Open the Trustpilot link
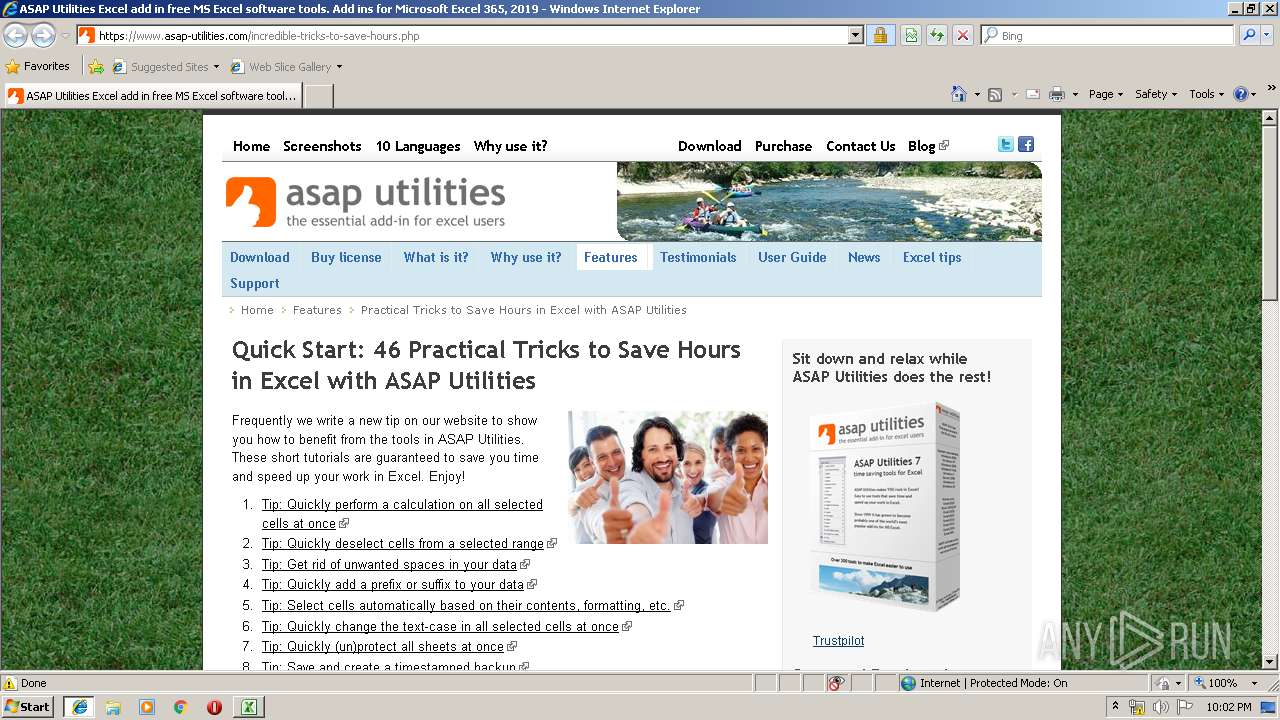 coord(838,641)
